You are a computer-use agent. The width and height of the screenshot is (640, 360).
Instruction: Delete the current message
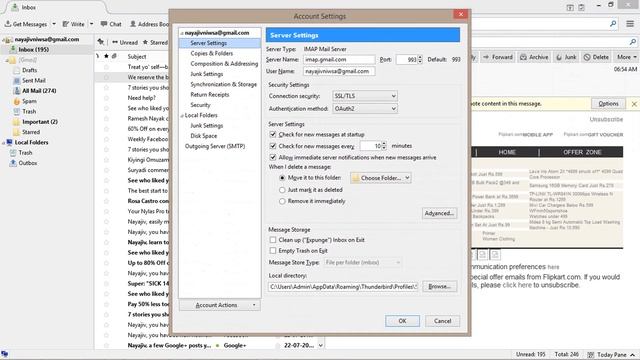click(x=596, y=57)
